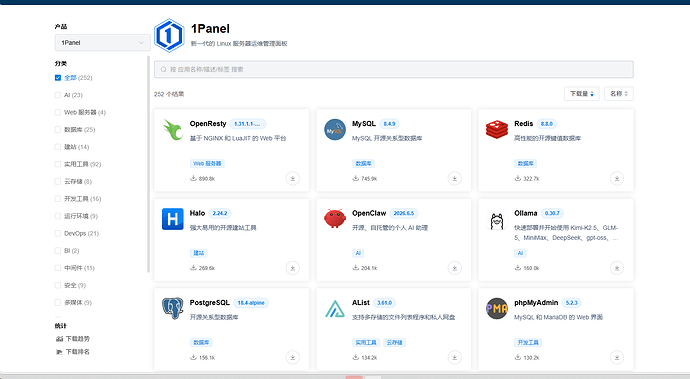The image size is (690, 379).
Task: Click download icon on OpenResty card
Action: 293,178
